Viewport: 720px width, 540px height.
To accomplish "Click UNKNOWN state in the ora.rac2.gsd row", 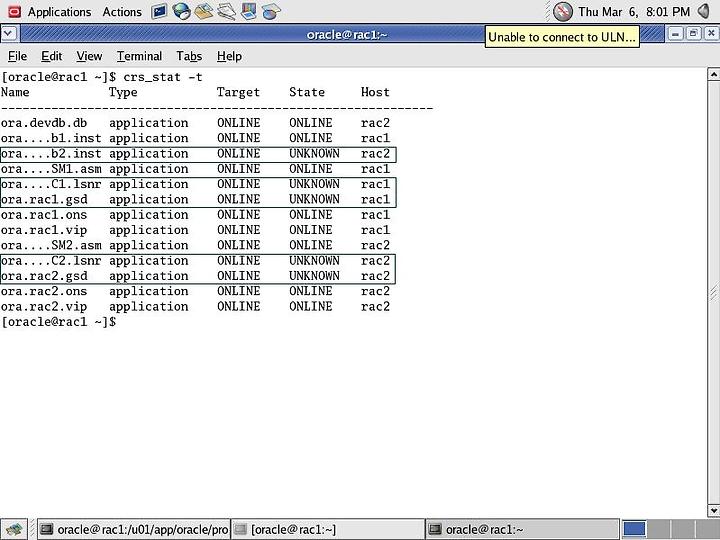I will coord(314,276).
